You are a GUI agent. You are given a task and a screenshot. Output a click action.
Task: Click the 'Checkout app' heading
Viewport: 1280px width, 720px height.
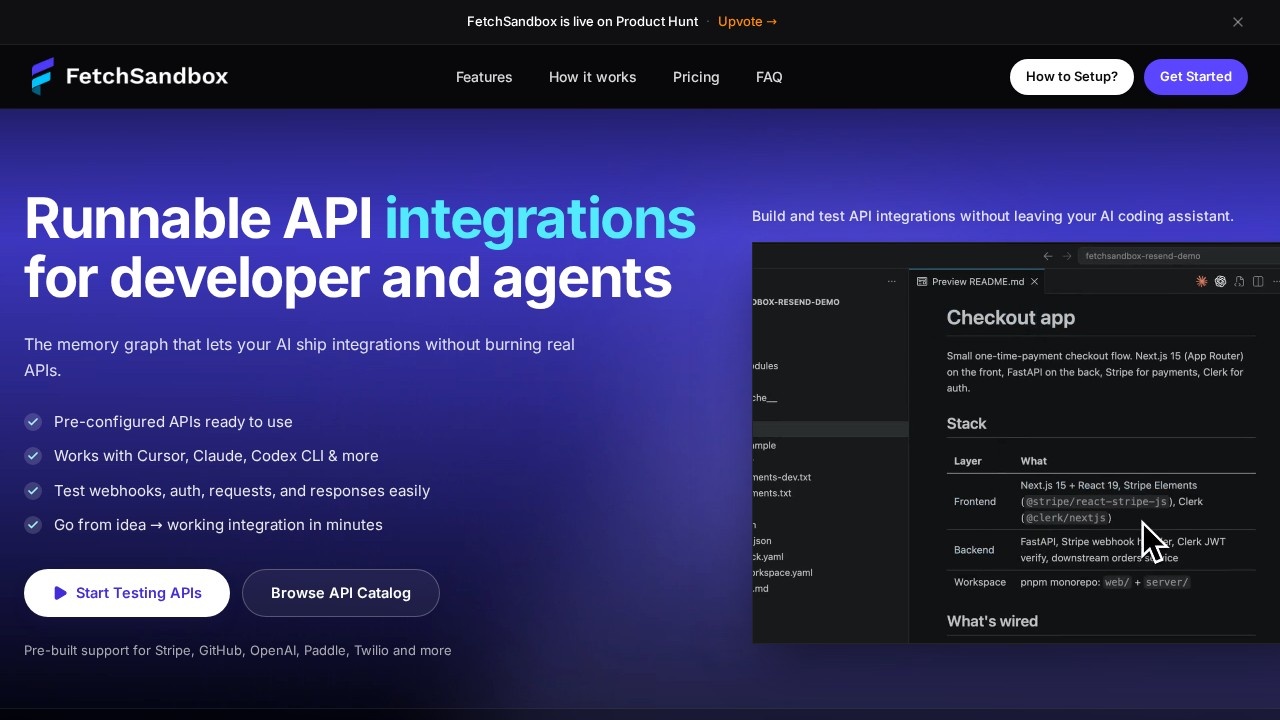1011,318
